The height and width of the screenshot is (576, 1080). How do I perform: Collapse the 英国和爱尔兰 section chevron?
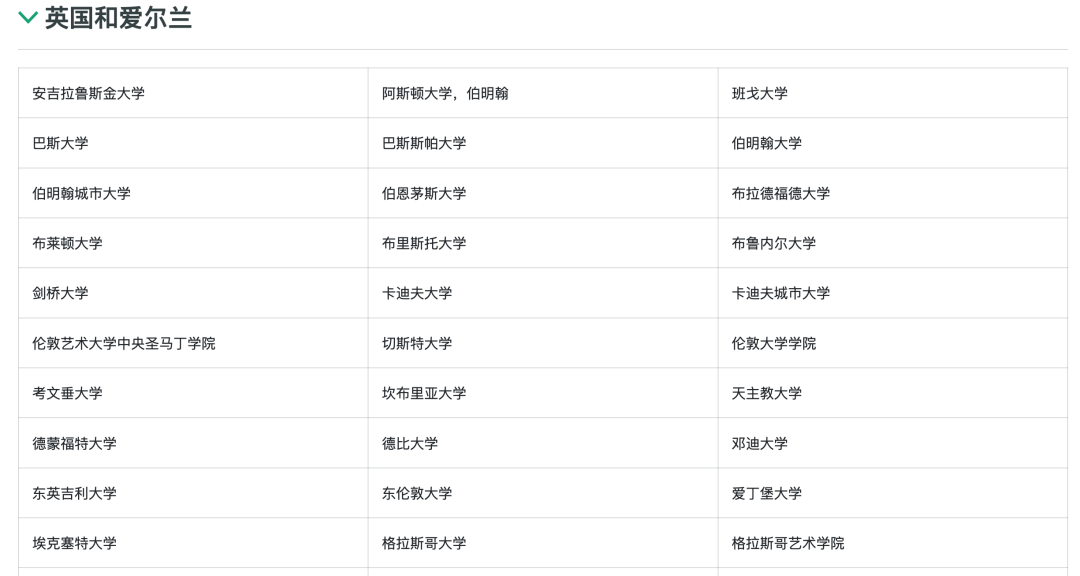(x=28, y=18)
